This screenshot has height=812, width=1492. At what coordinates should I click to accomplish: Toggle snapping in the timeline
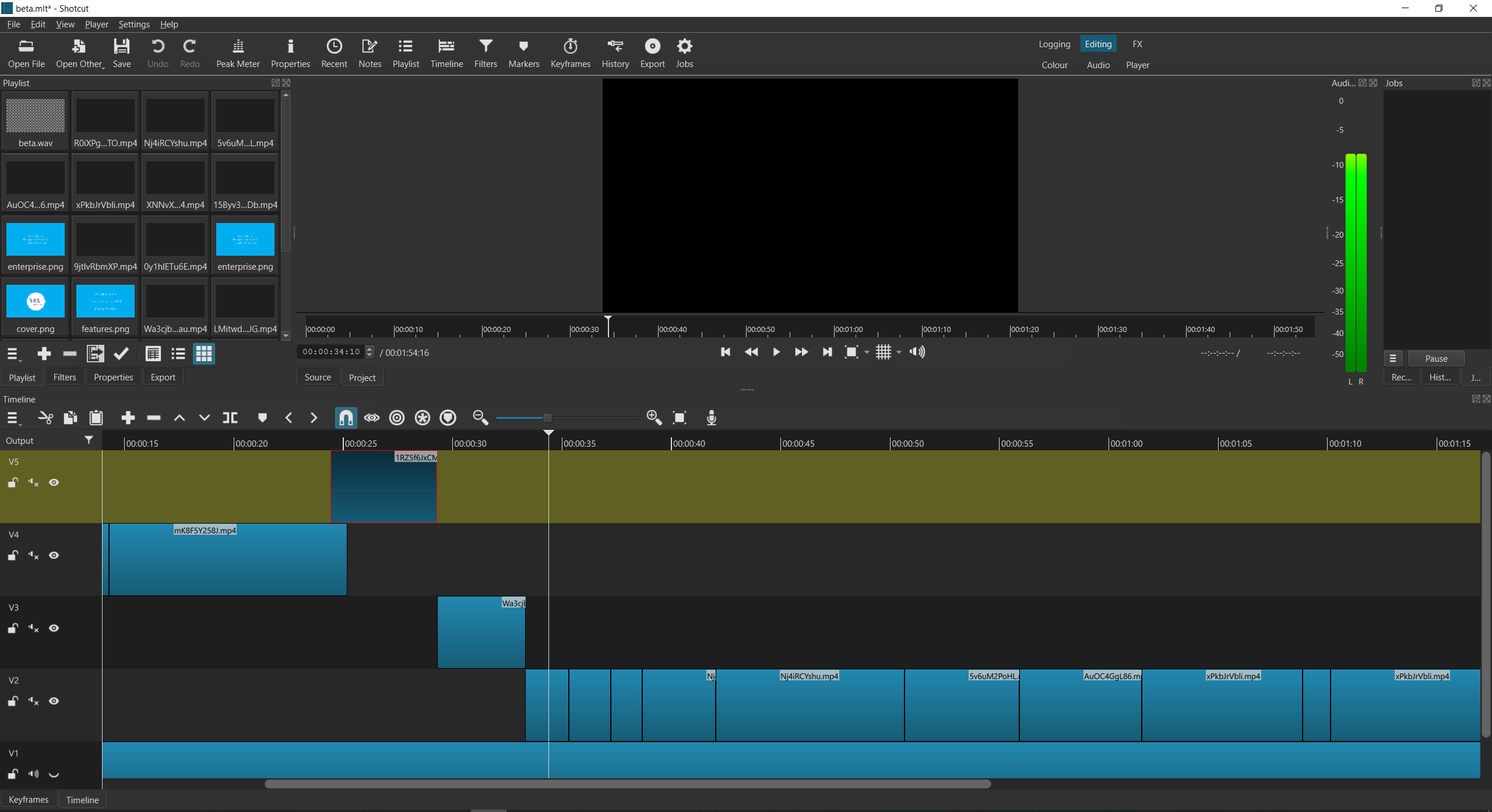(346, 418)
